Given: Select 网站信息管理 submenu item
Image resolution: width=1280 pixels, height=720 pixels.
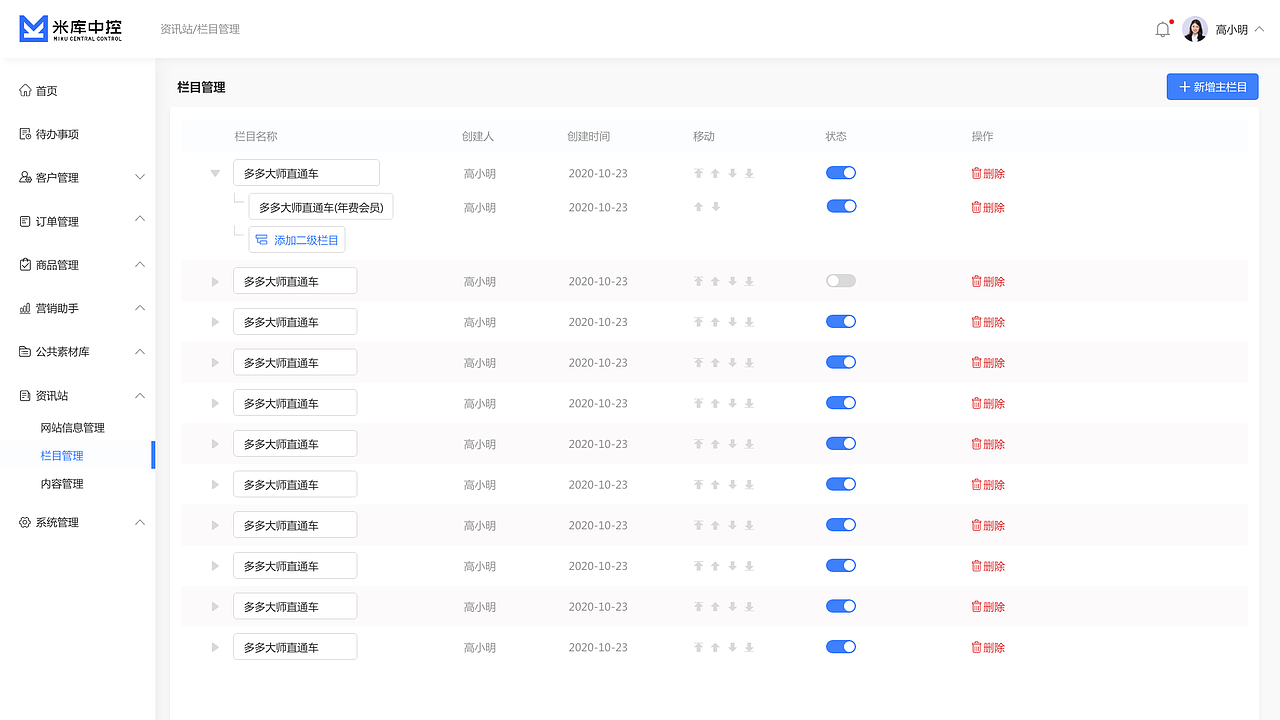Looking at the screenshot, I should pos(72,428).
